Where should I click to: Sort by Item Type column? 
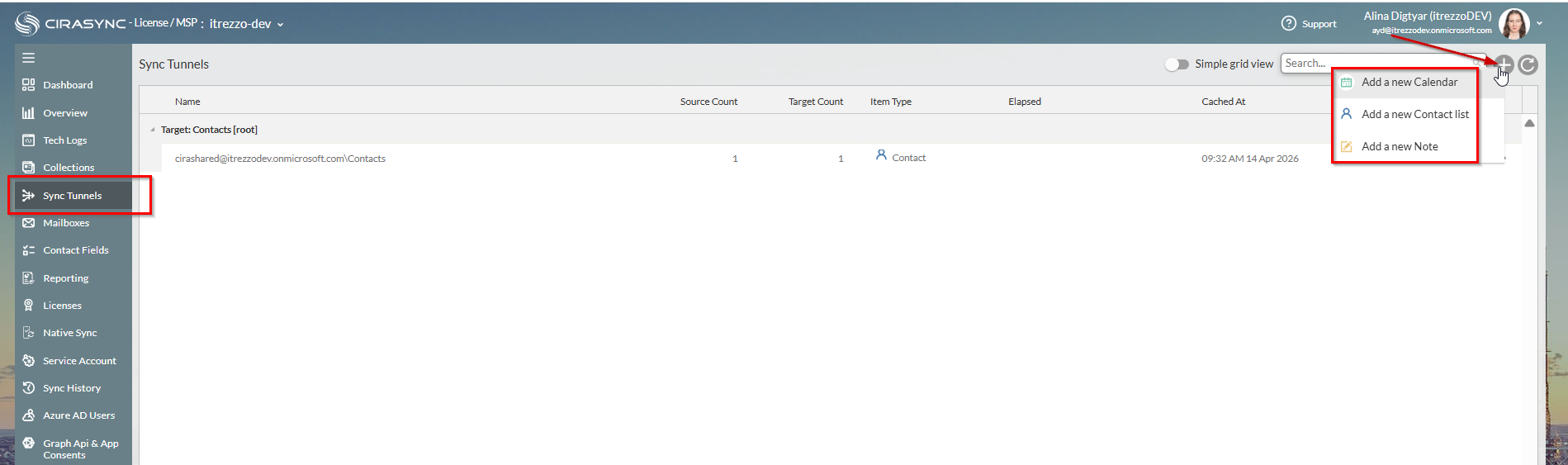click(891, 102)
